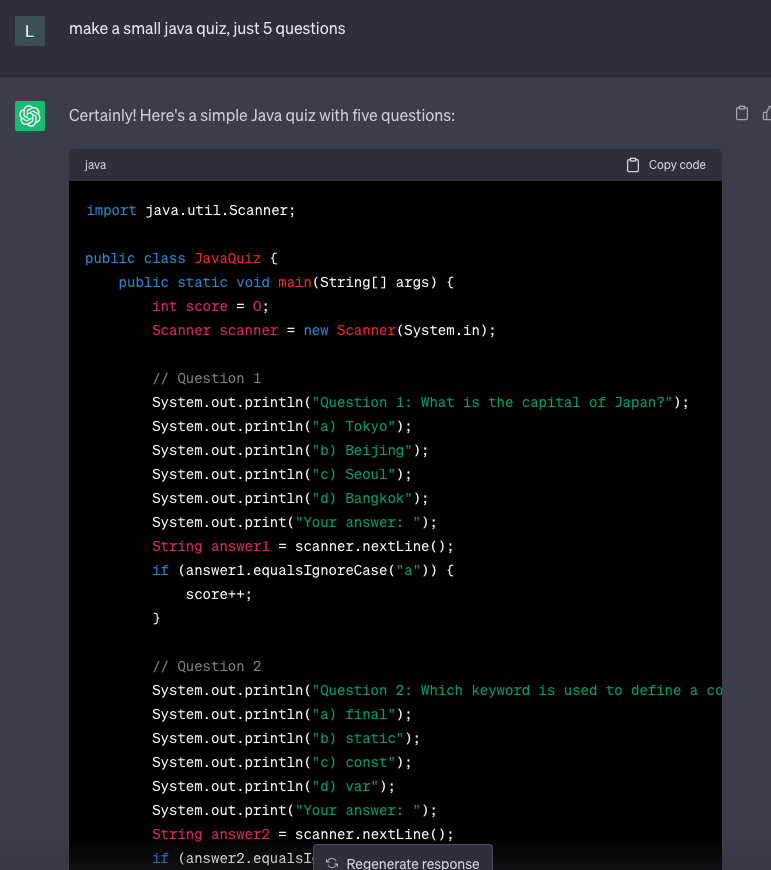Screen dimensions: 771x870
Task: Click the 'c) const' option line
Action: point(282,762)
